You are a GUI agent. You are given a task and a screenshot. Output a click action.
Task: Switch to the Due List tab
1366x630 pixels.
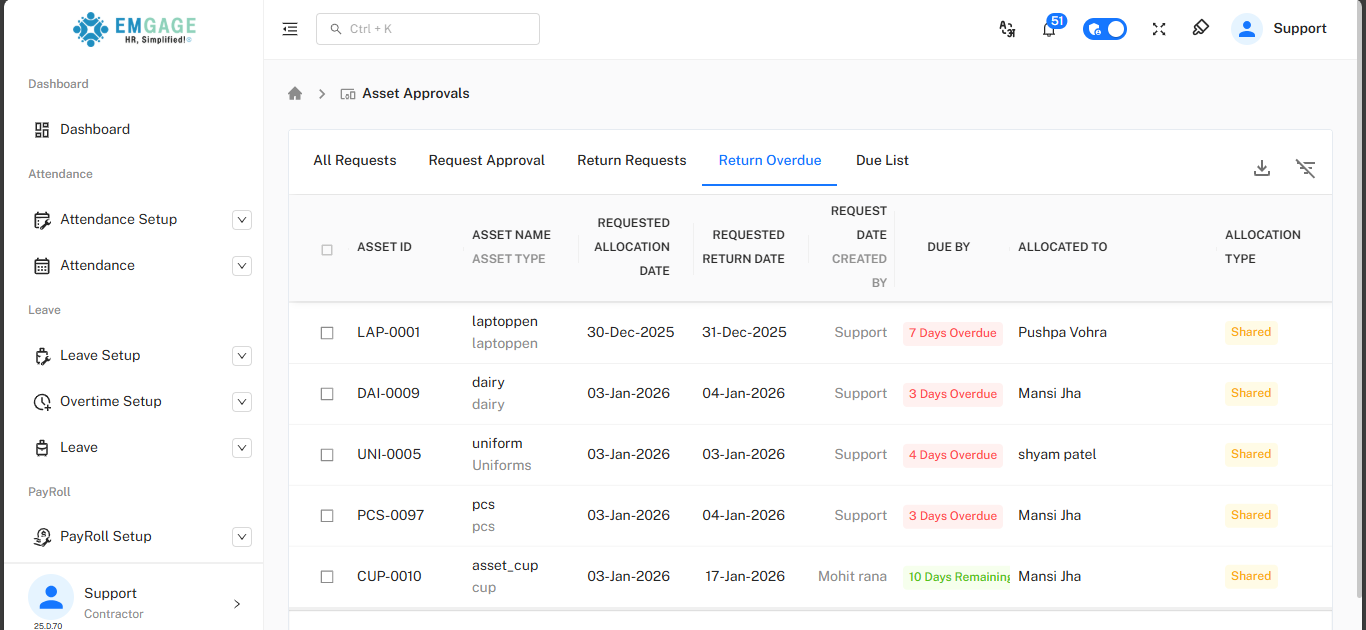click(x=882, y=161)
